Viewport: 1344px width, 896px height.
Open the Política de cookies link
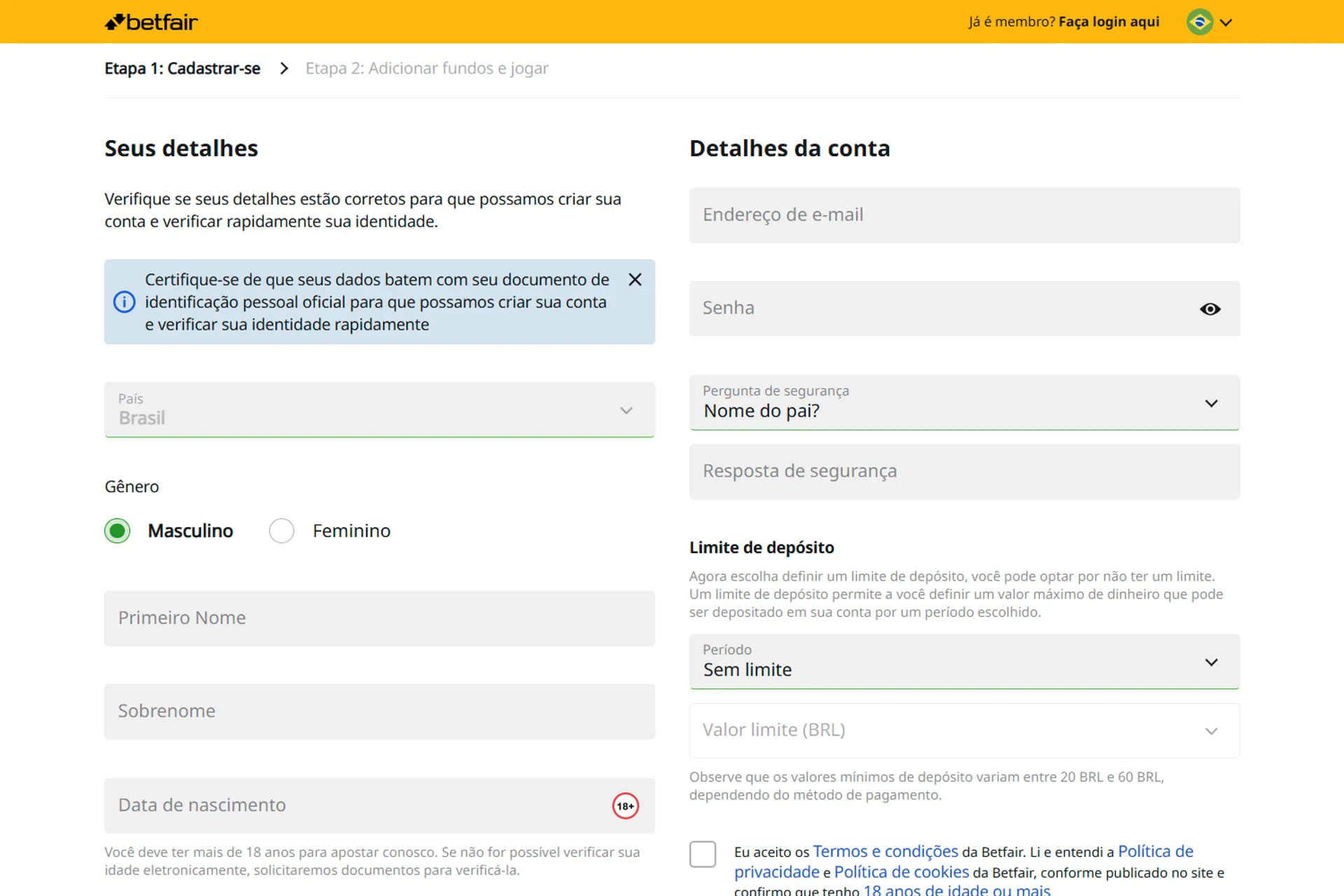(x=902, y=872)
